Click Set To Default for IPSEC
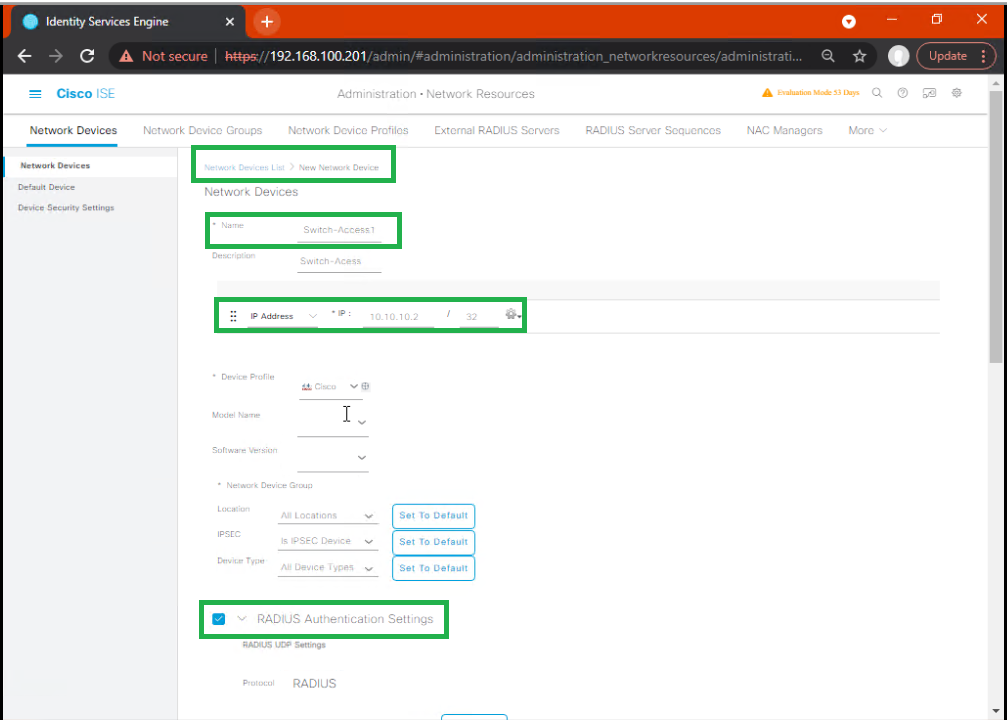Viewport: 1008px width, 720px height. 433,542
